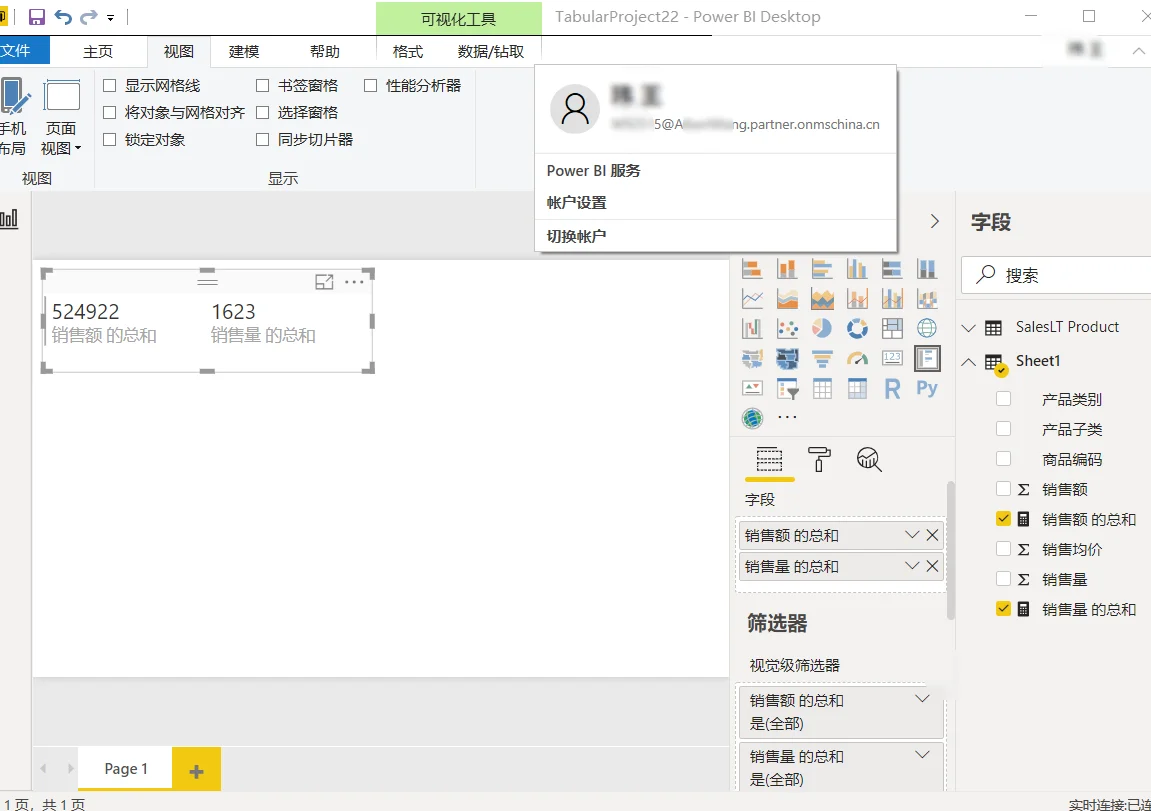Insert a stacked area chart visual
The width and height of the screenshot is (1151, 811).
(x=822, y=299)
